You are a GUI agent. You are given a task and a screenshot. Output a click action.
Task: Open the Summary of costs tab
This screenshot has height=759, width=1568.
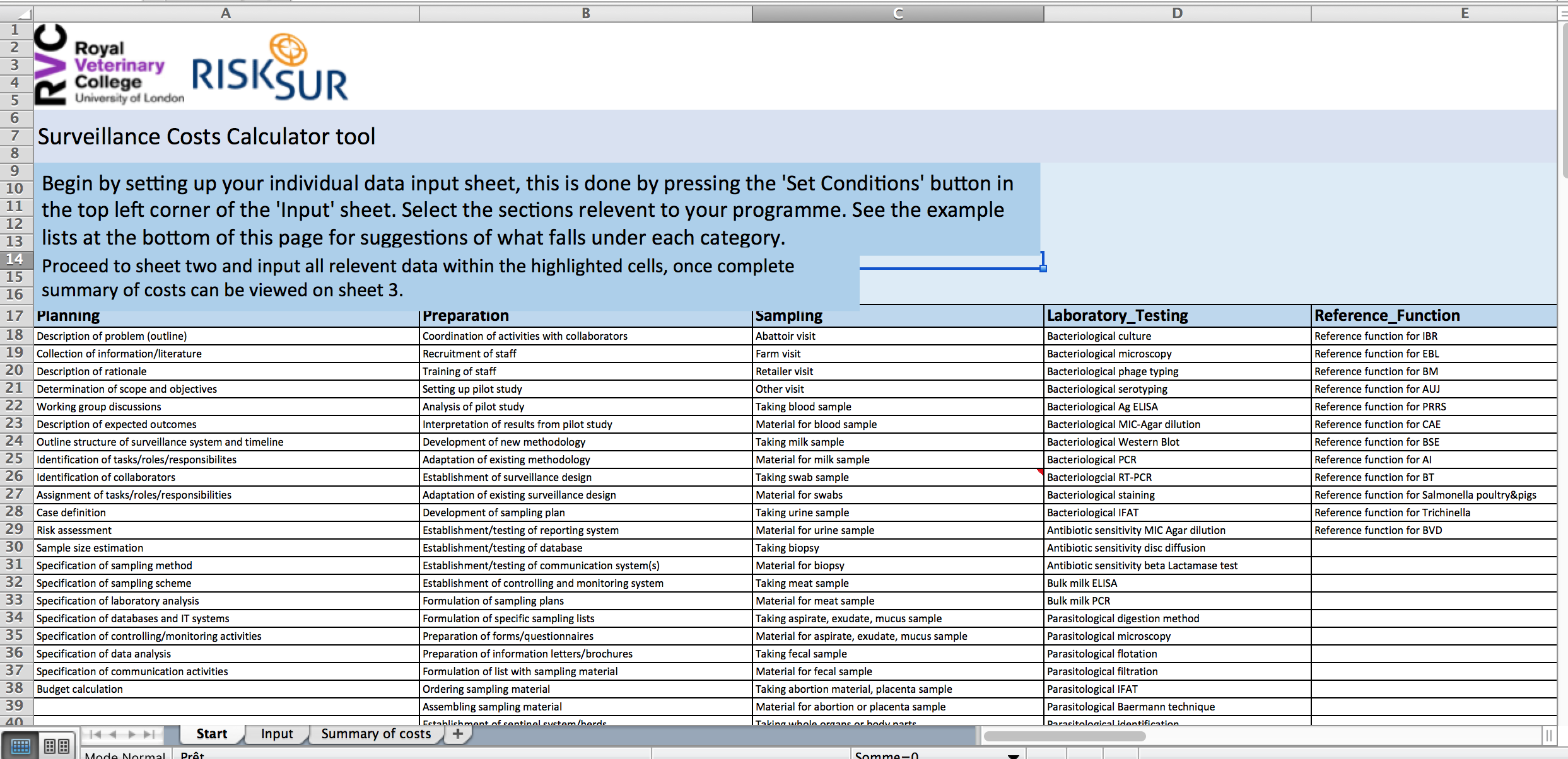coord(376,734)
